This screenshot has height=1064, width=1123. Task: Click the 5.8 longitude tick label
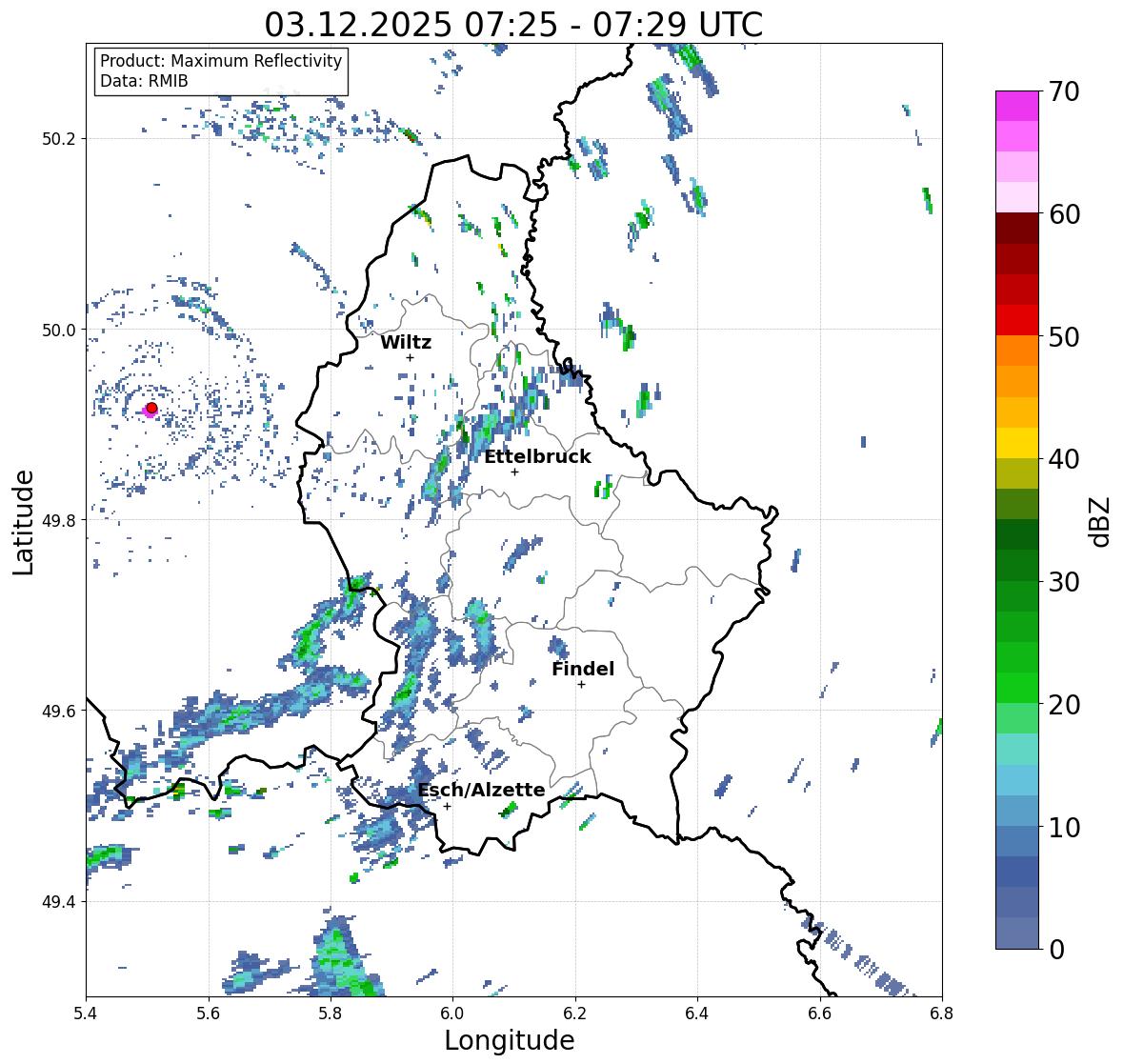pyautogui.click(x=331, y=1014)
